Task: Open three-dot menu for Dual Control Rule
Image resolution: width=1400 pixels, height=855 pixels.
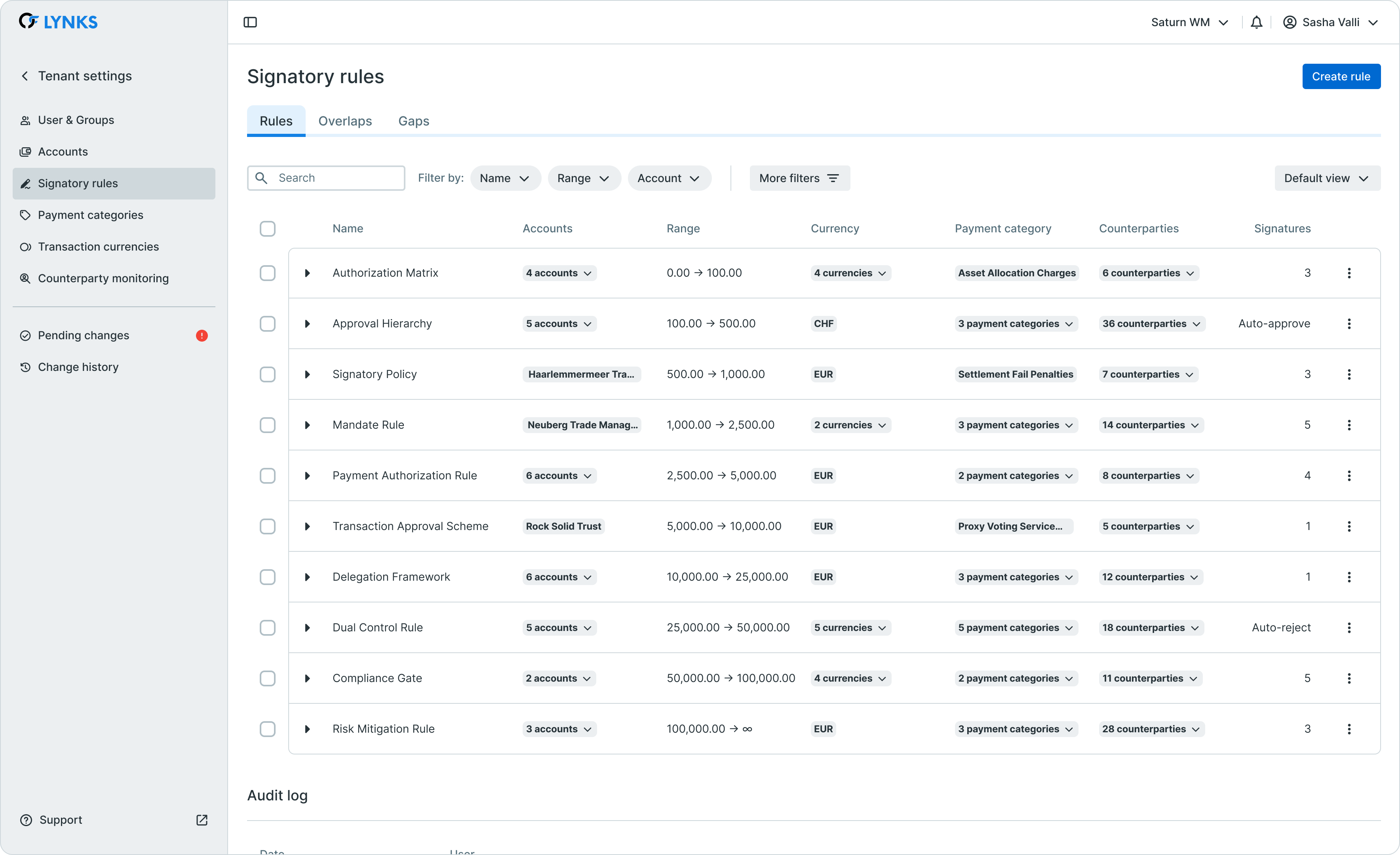Action: pos(1349,628)
